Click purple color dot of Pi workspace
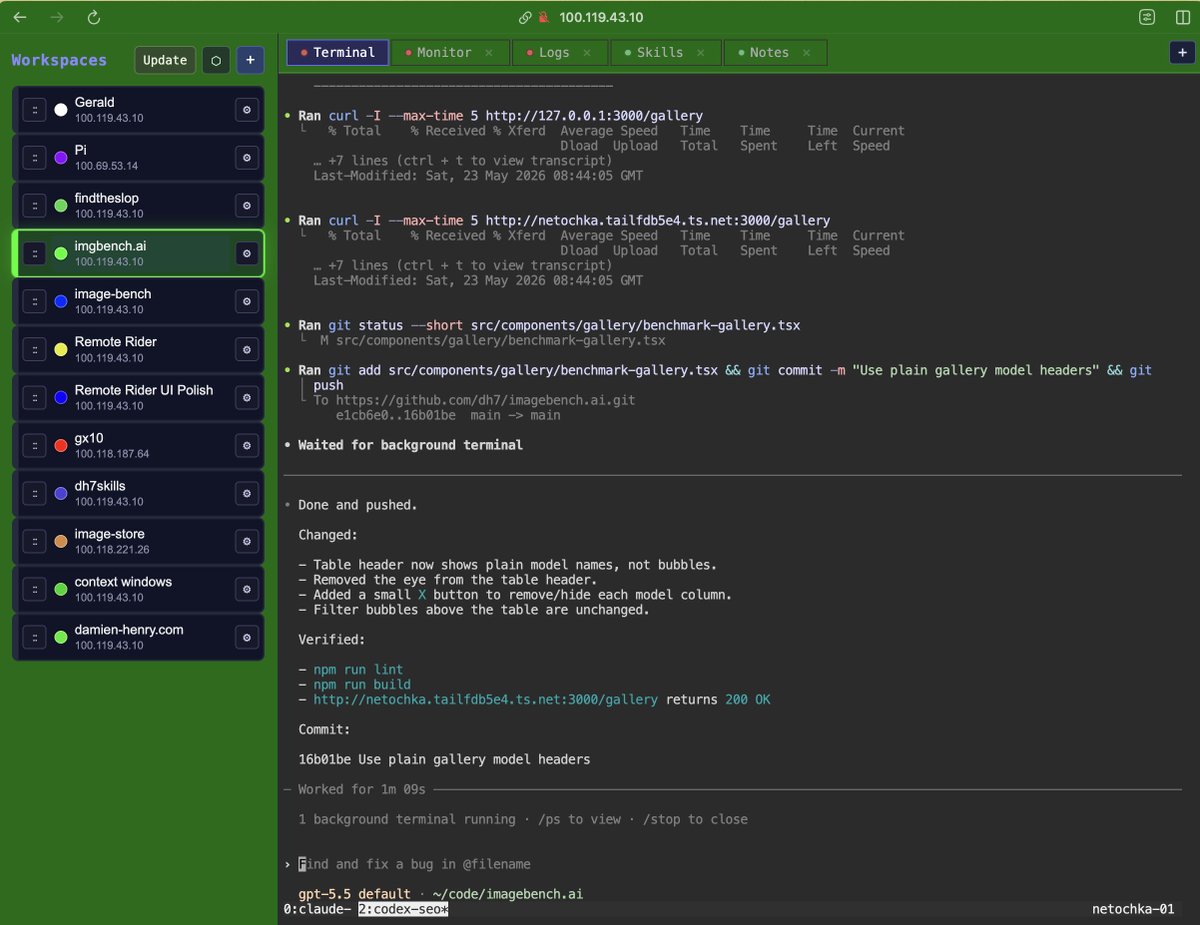This screenshot has width=1200, height=925. click(x=61, y=158)
